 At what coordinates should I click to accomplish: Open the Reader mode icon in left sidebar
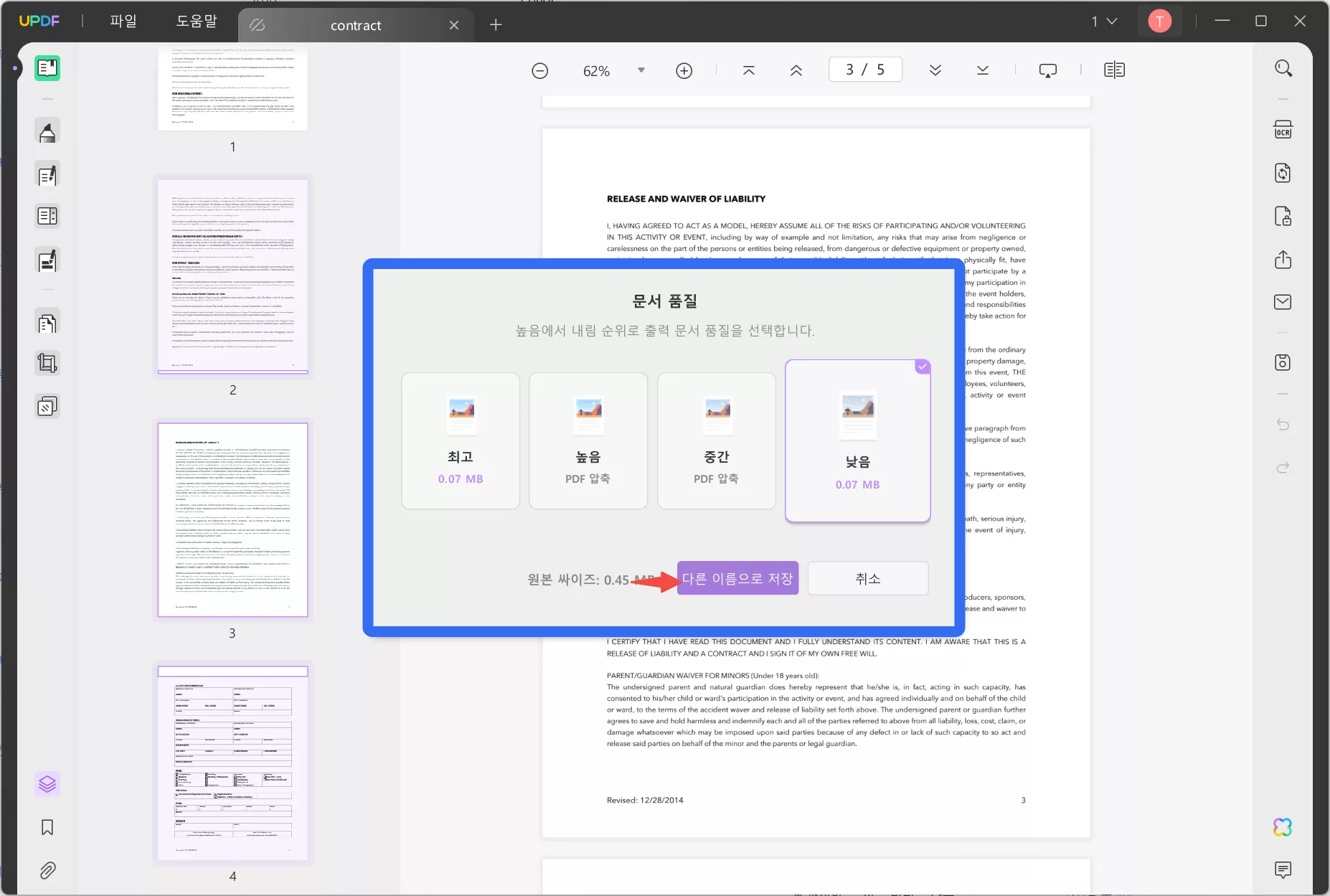point(47,68)
